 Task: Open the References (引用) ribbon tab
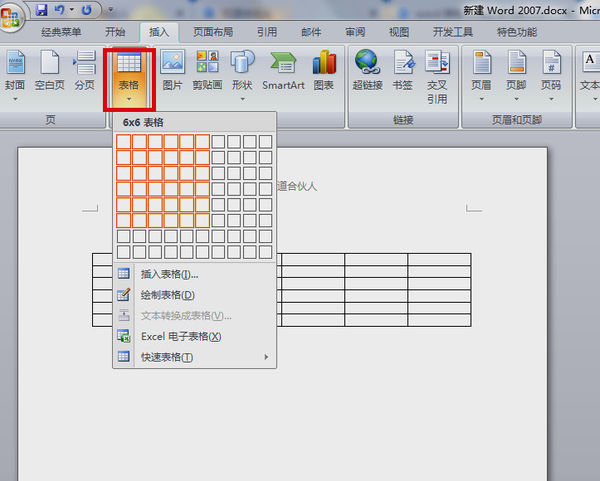[x=266, y=32]
